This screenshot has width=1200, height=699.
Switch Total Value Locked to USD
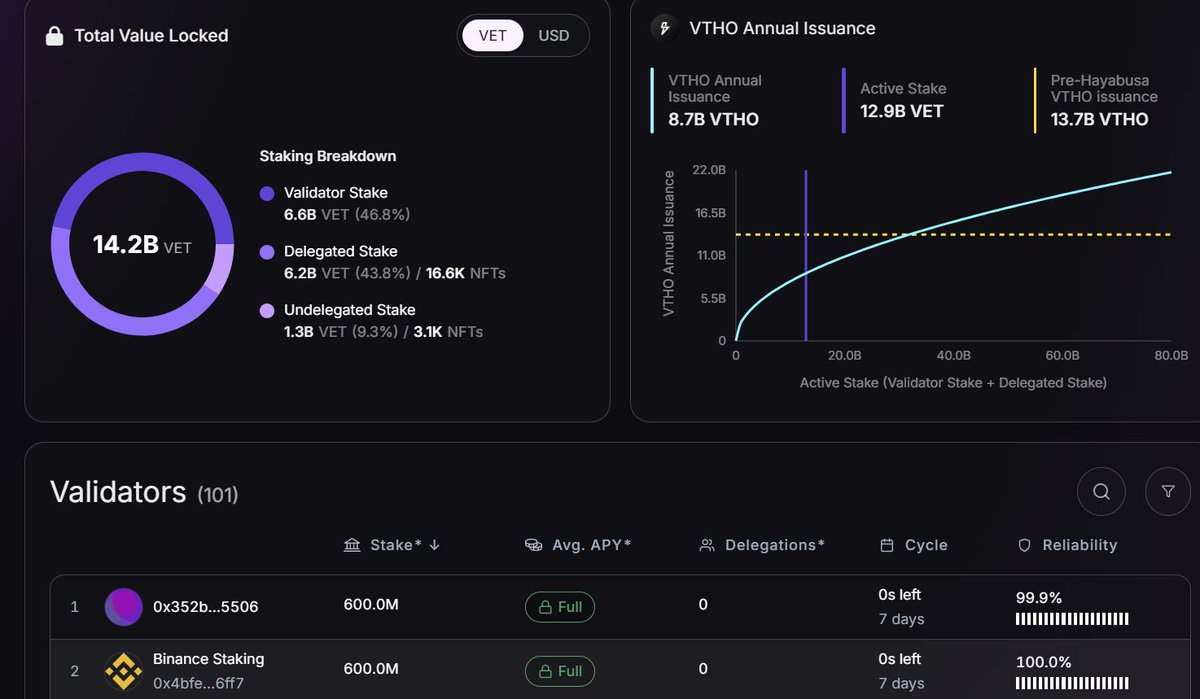click(x=554, y=36)
